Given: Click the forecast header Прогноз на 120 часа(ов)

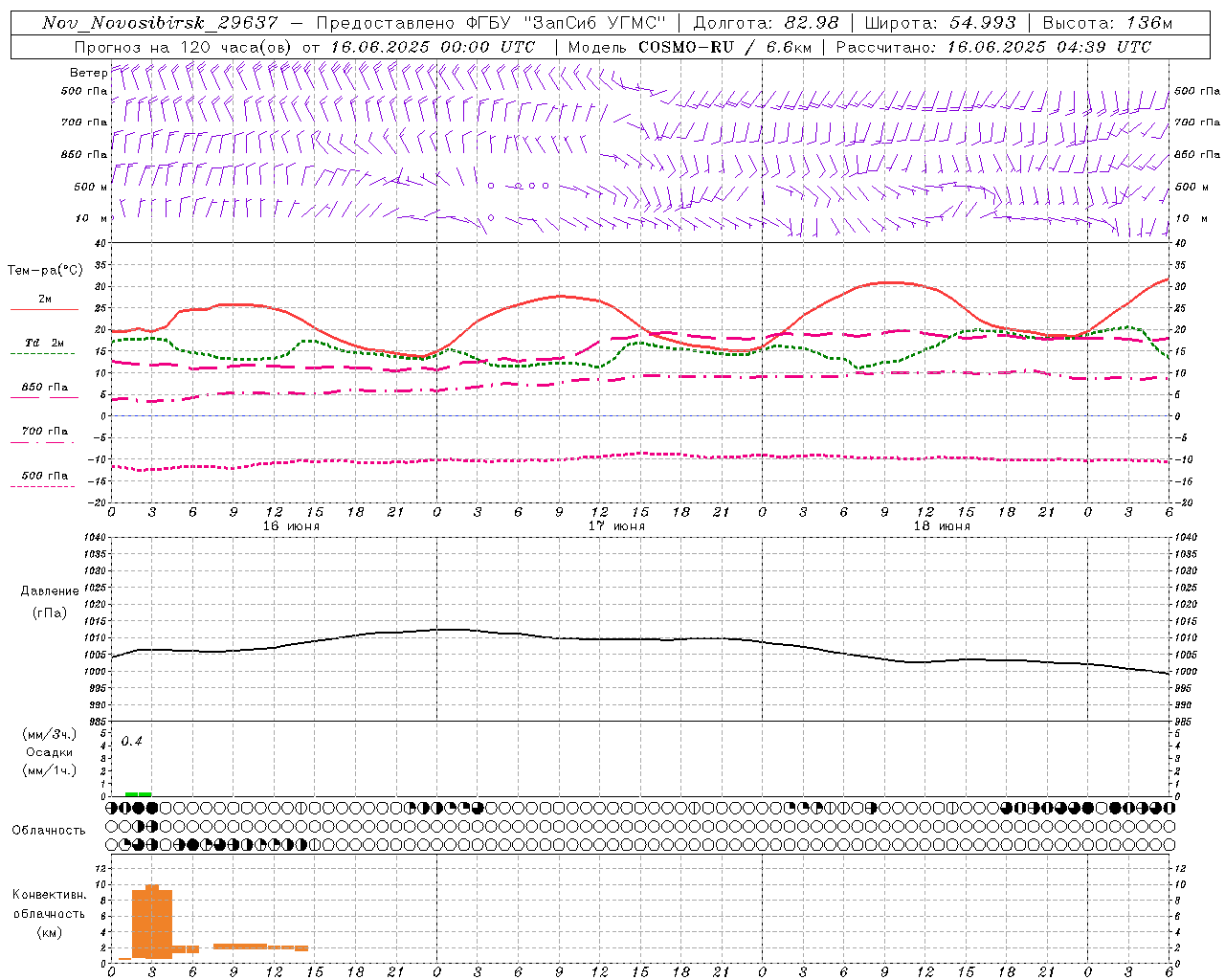Looking at the screenshot, I should 184,47.
